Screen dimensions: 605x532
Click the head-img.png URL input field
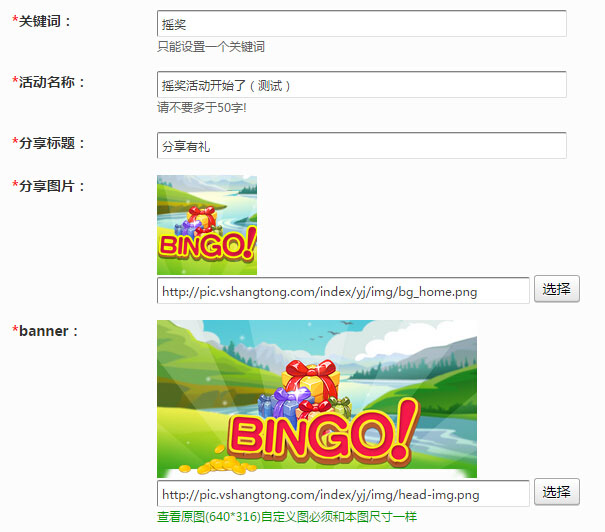point(343,494)
